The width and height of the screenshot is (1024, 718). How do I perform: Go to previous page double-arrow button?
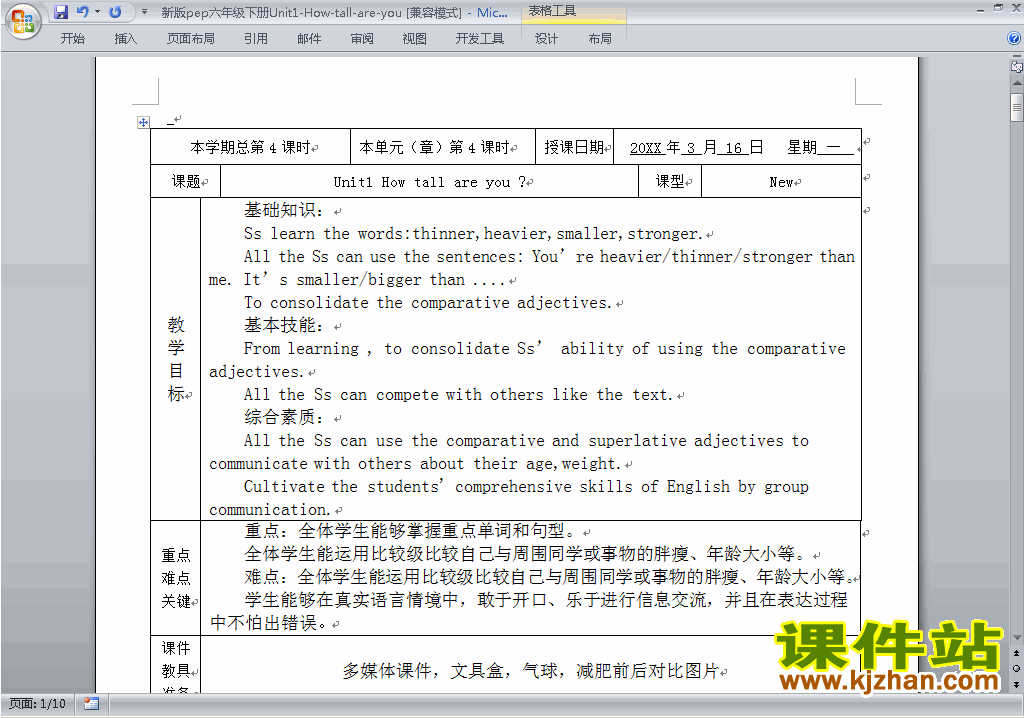[x=1017, y=654]
